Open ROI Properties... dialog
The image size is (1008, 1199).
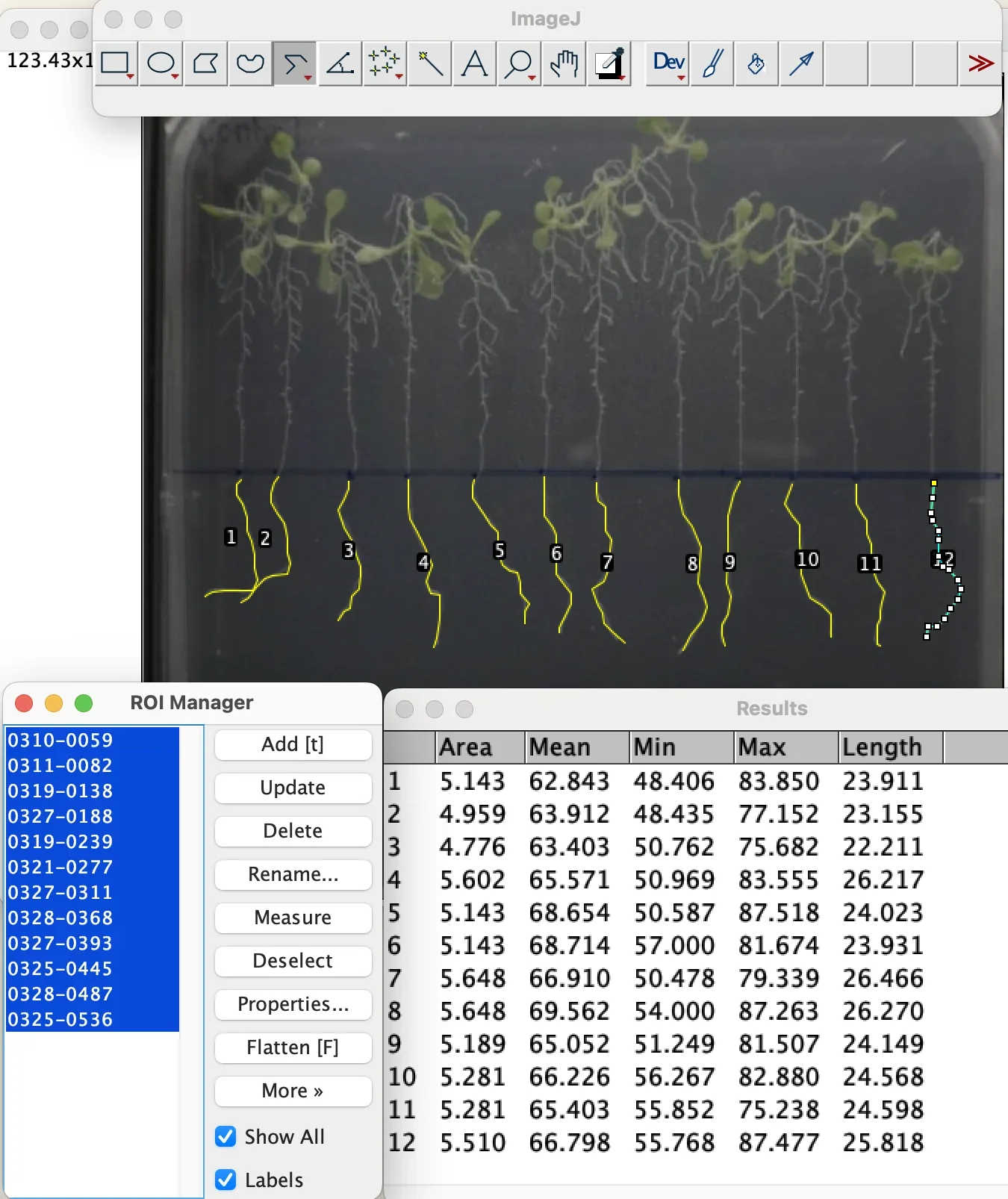293,1004
